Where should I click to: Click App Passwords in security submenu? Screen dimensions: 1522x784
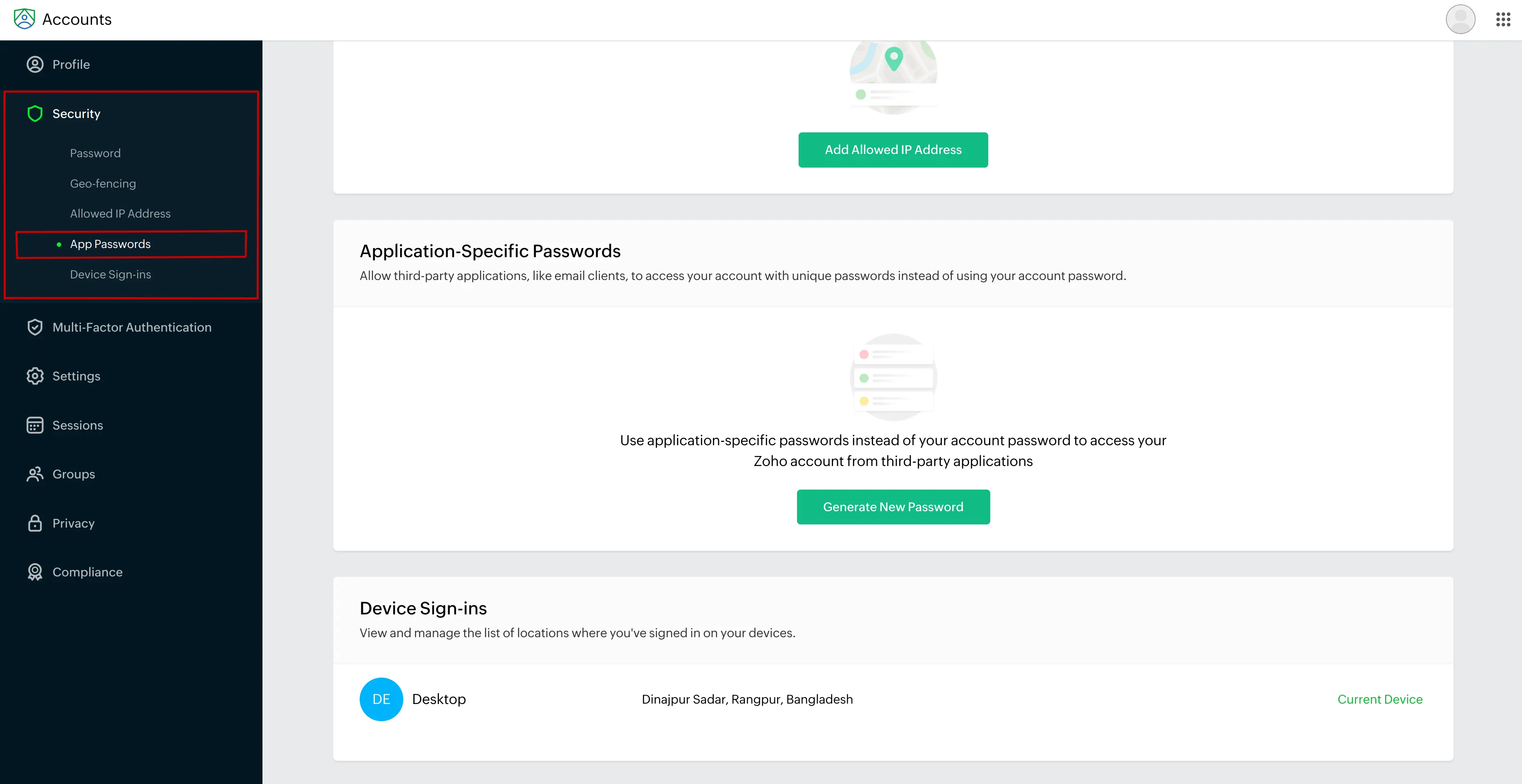[110, 244]
